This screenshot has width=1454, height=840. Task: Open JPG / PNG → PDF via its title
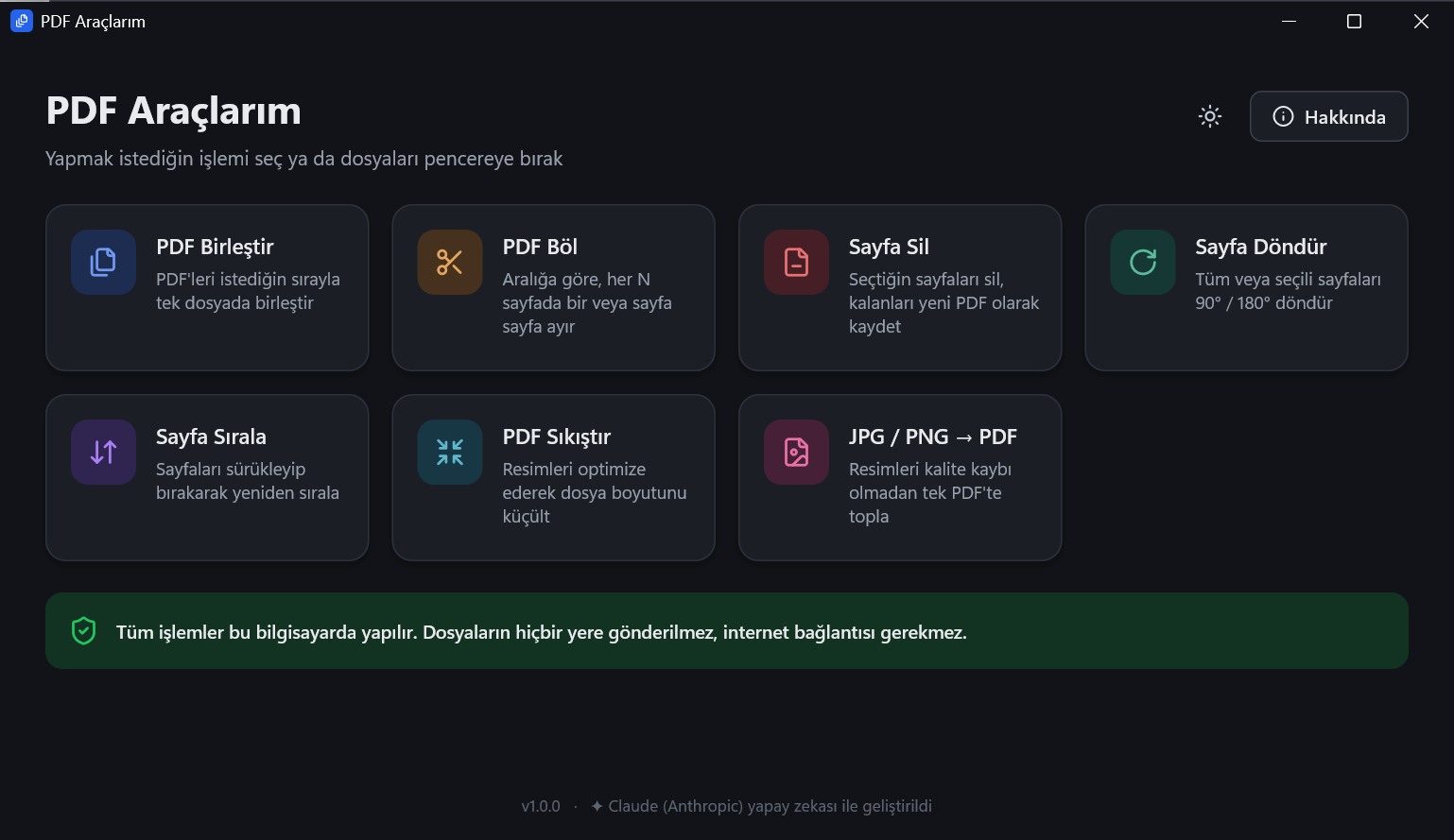932,437
